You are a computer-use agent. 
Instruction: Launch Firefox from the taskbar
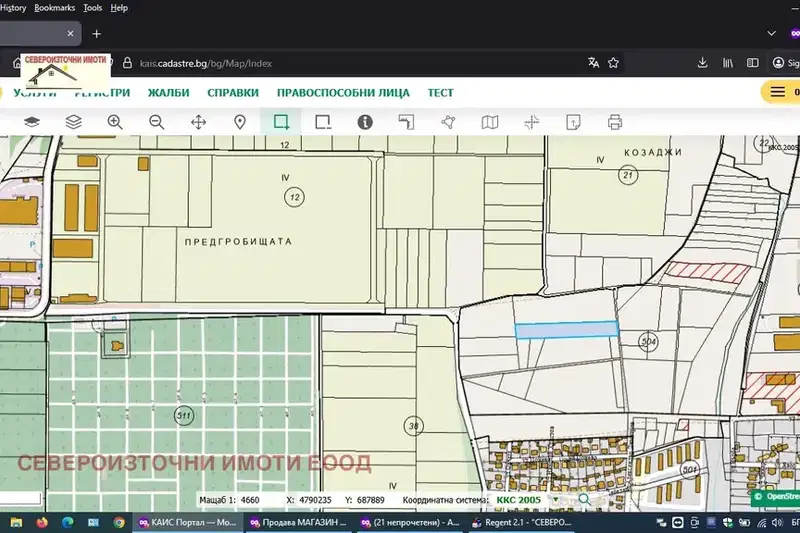(42, 522)
